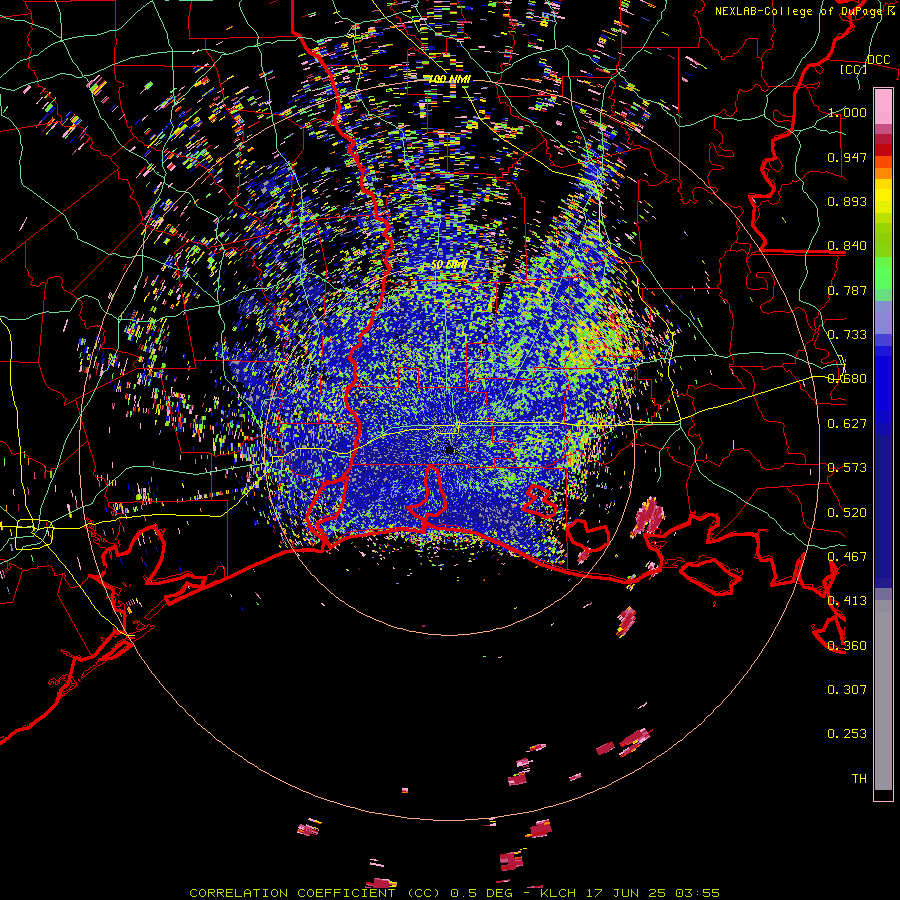900x900 pixels.
Task: Click the 0.733 scale value
Action: tap(847, 335)
